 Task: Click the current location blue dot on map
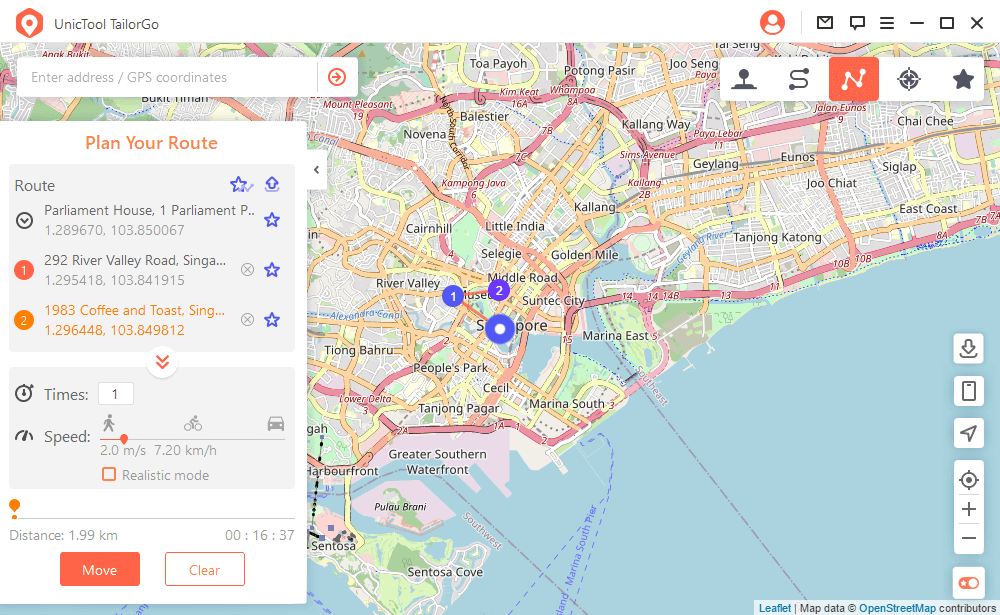[500, 329]
